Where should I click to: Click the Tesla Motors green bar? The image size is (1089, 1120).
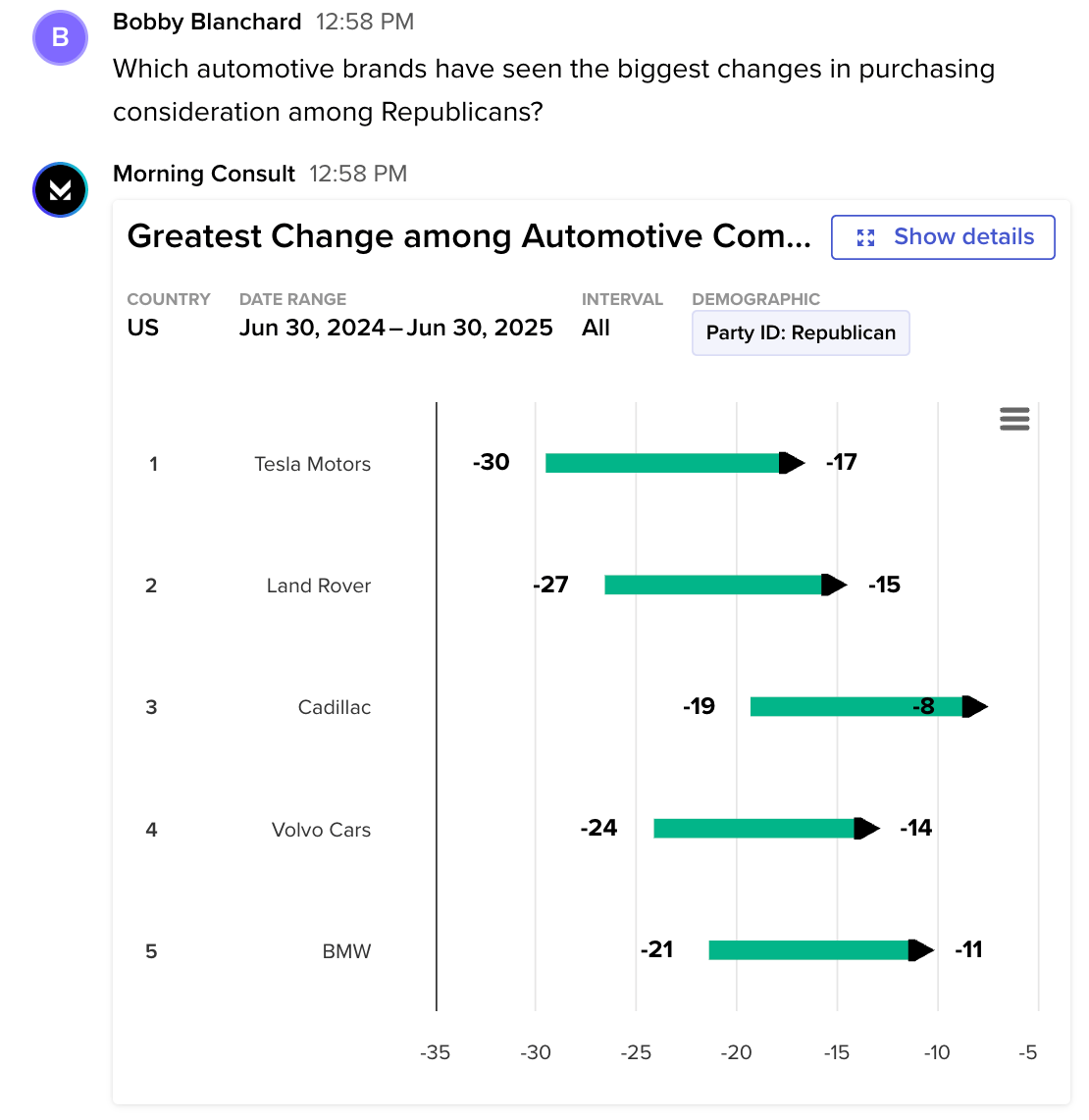662,463
